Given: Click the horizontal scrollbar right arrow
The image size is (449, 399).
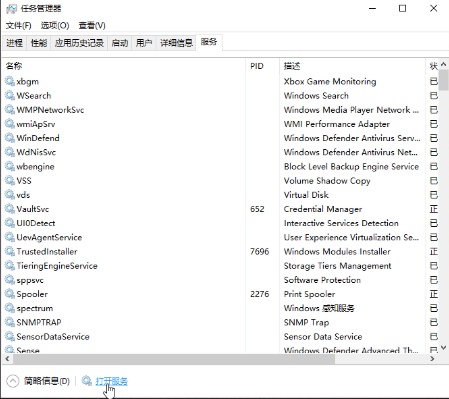Looking at the screenshot, I should point(432,359).
